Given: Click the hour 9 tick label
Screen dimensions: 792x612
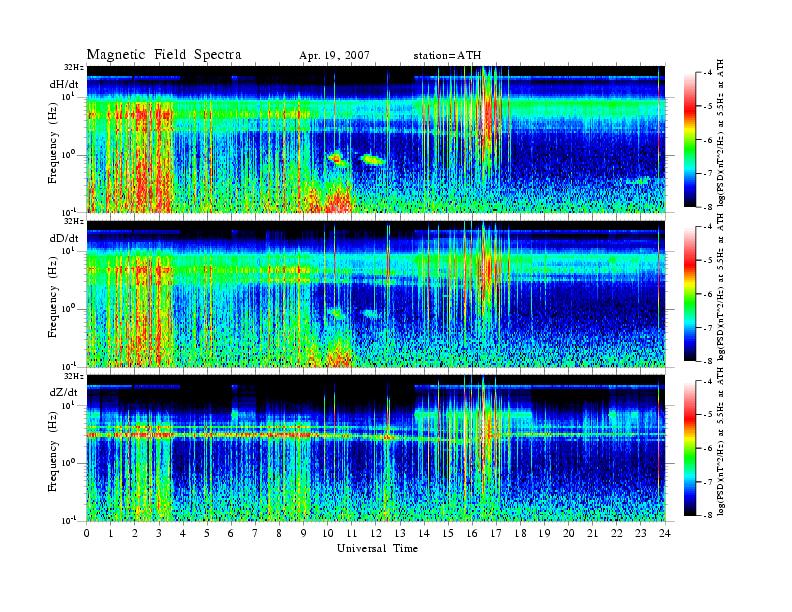Looking at the screenshot, I should tap(304, 533).
